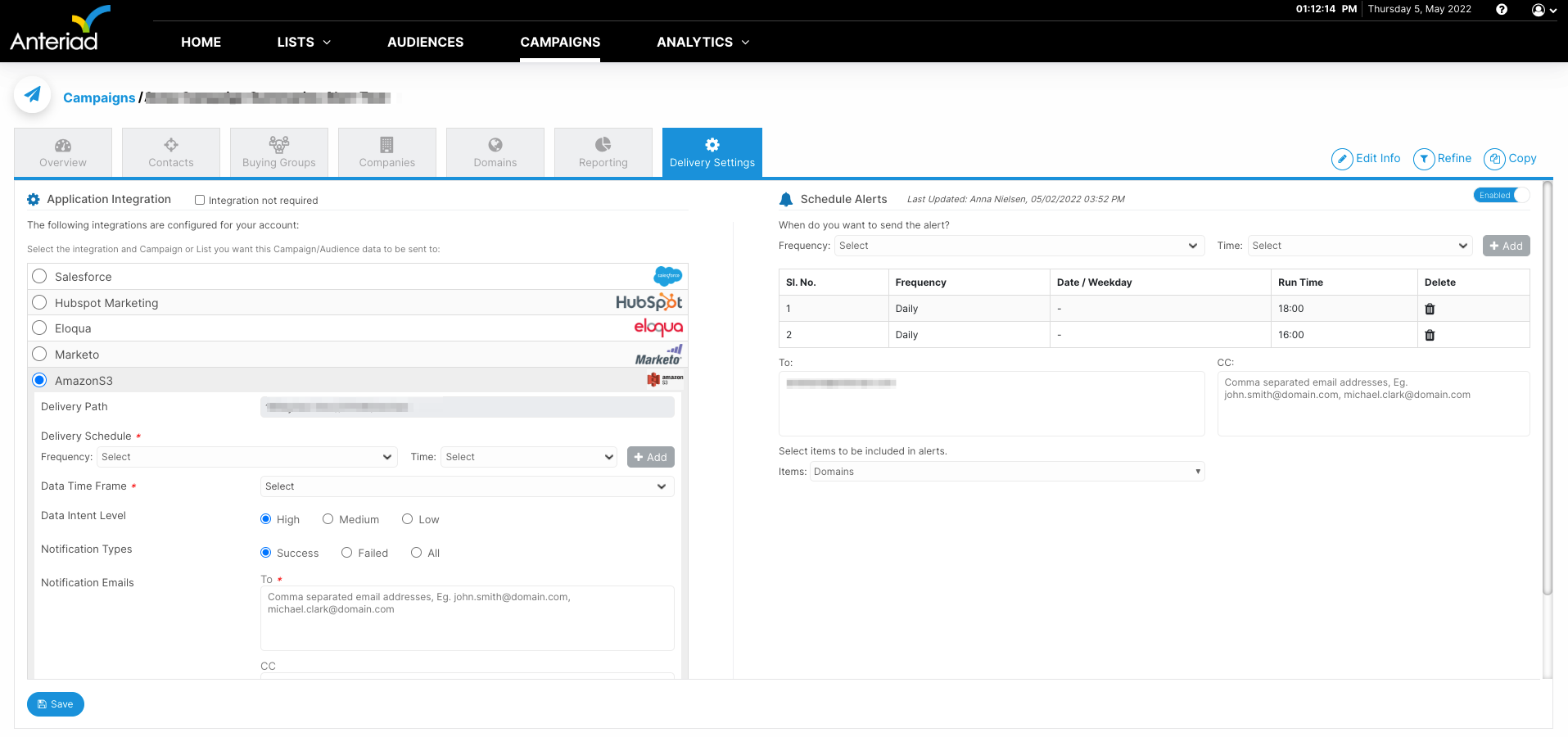Click the Amazon S3 logo
Screen dimensions: 1568x737
pos(665,380)
